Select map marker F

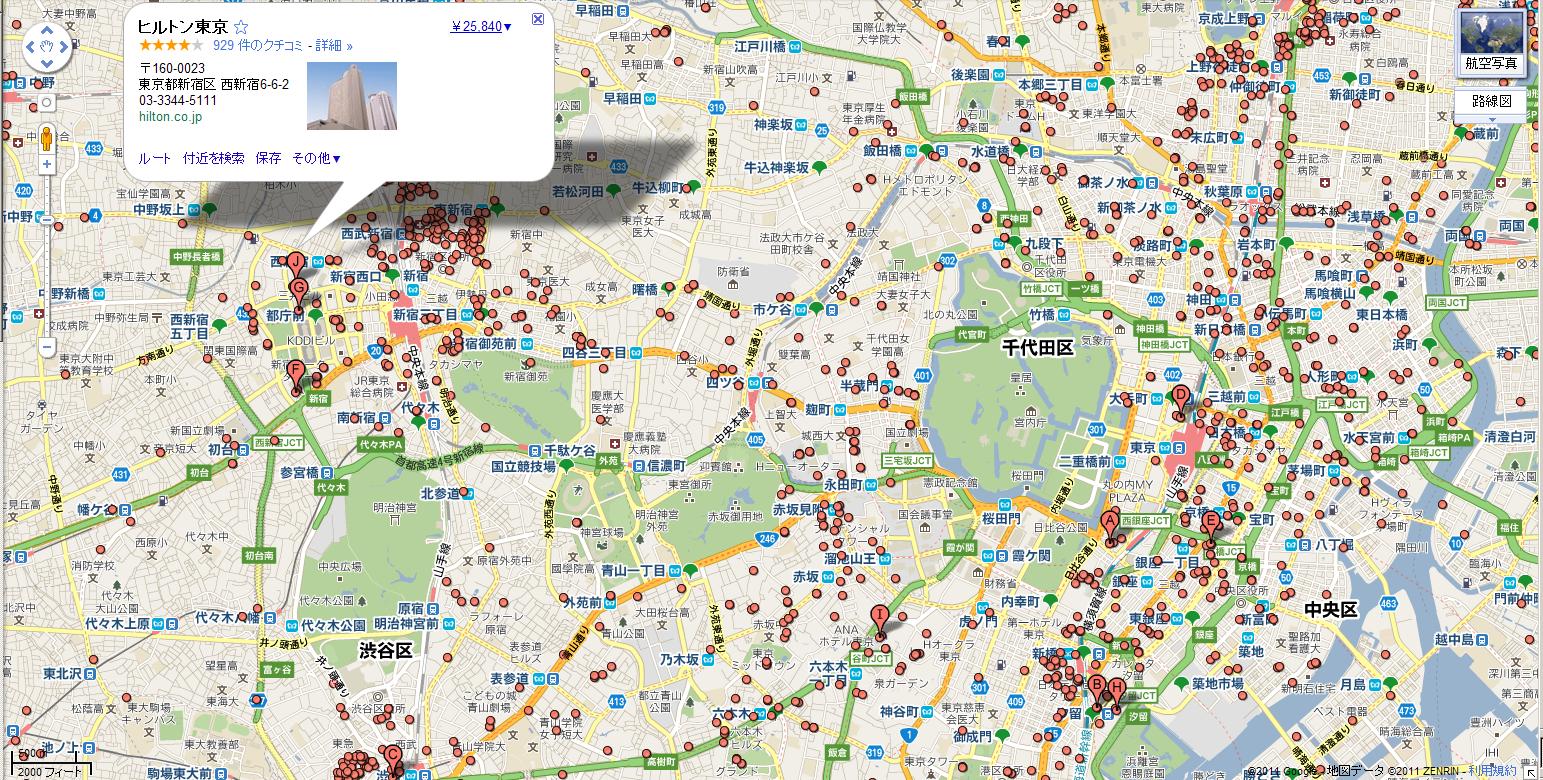click(x=295, y=376)
